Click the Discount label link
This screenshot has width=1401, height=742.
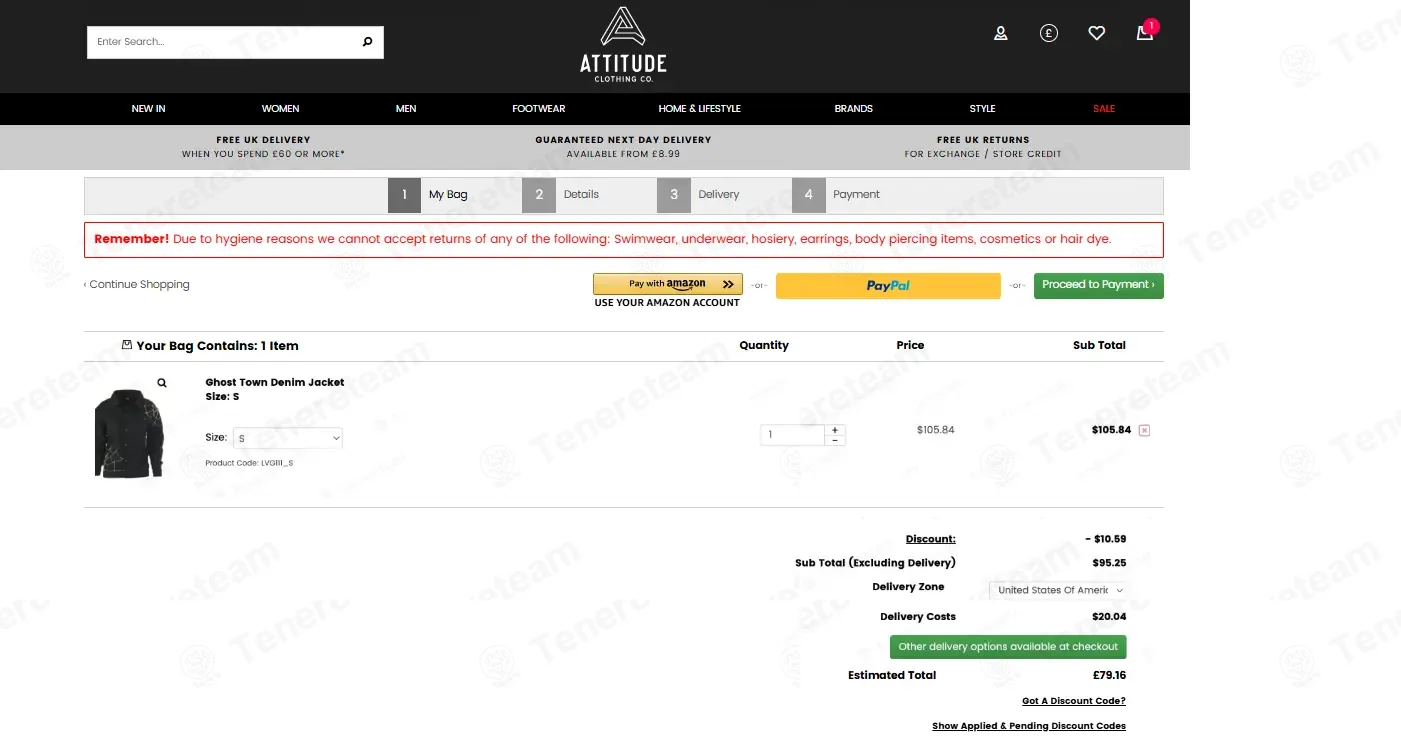(930, 539)
